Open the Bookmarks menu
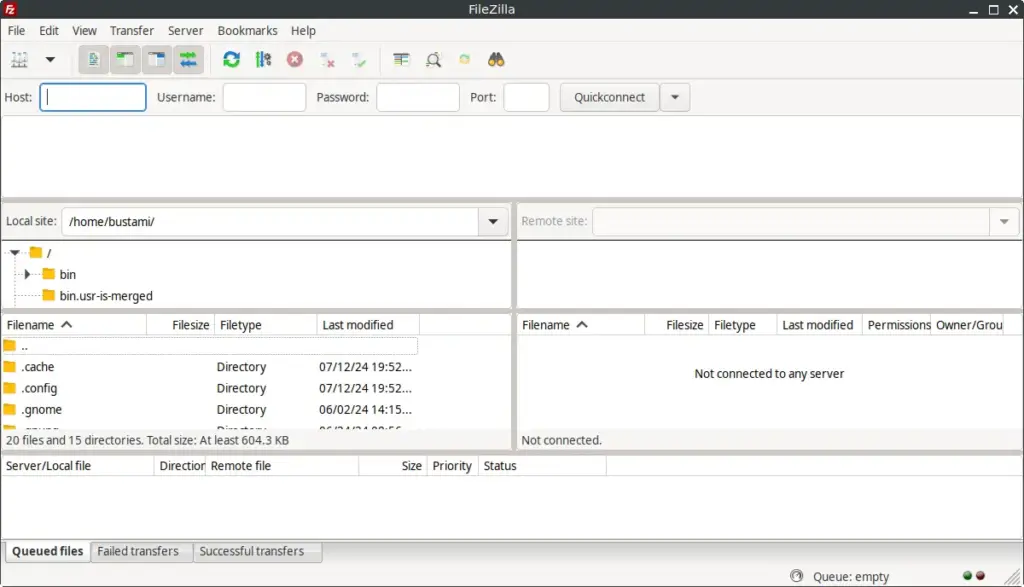Image resolution: width=1024 pixels, height=587 pixels. tap(247, 30)
